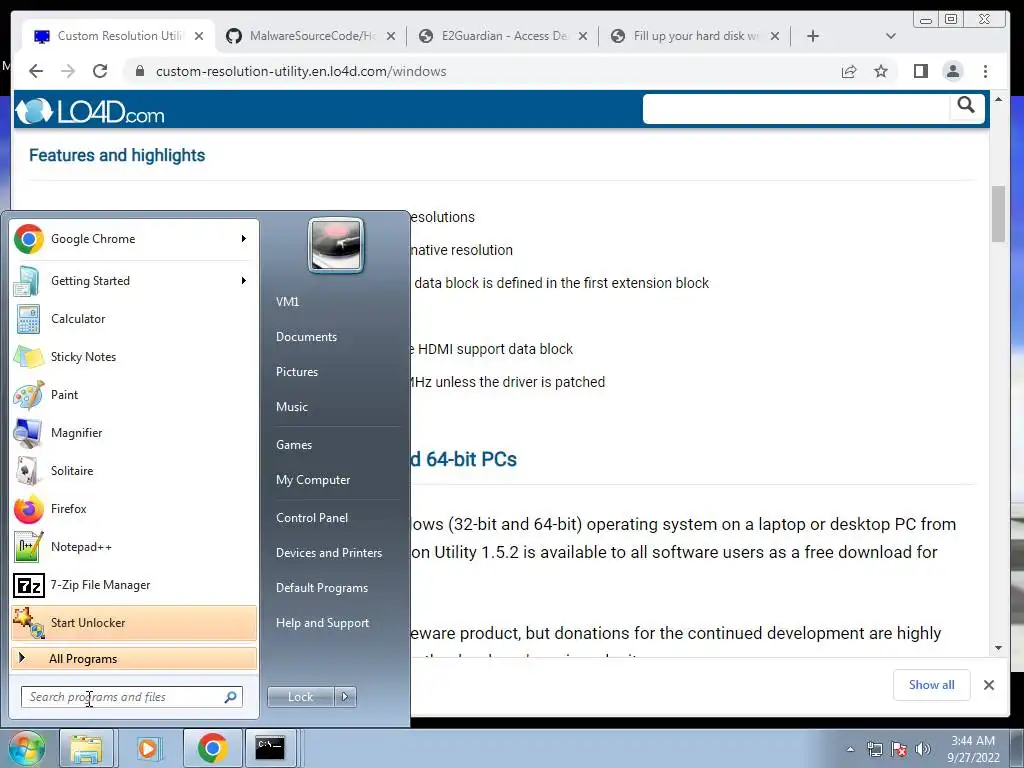The image size is (1024, 768).
Task: Open shutdown options arrow next to Lock
Action: tap(345, 697)
